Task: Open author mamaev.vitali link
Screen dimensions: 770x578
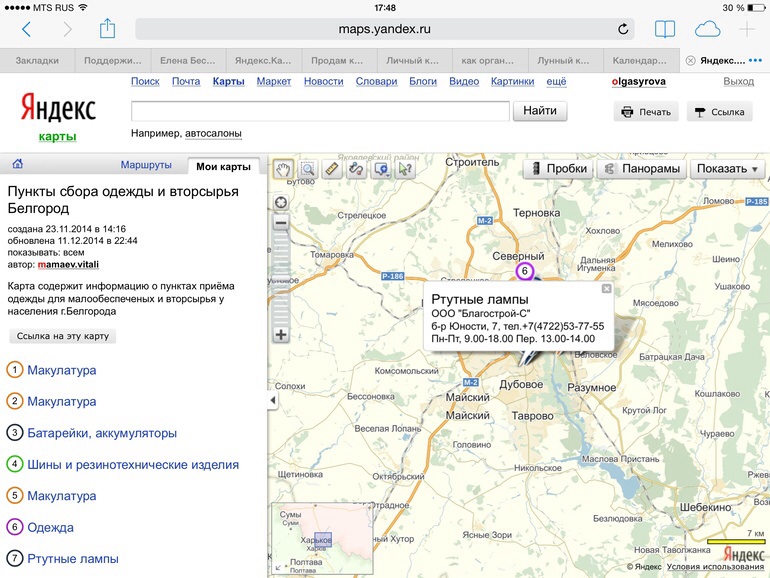Action: (x=68, y=264)
